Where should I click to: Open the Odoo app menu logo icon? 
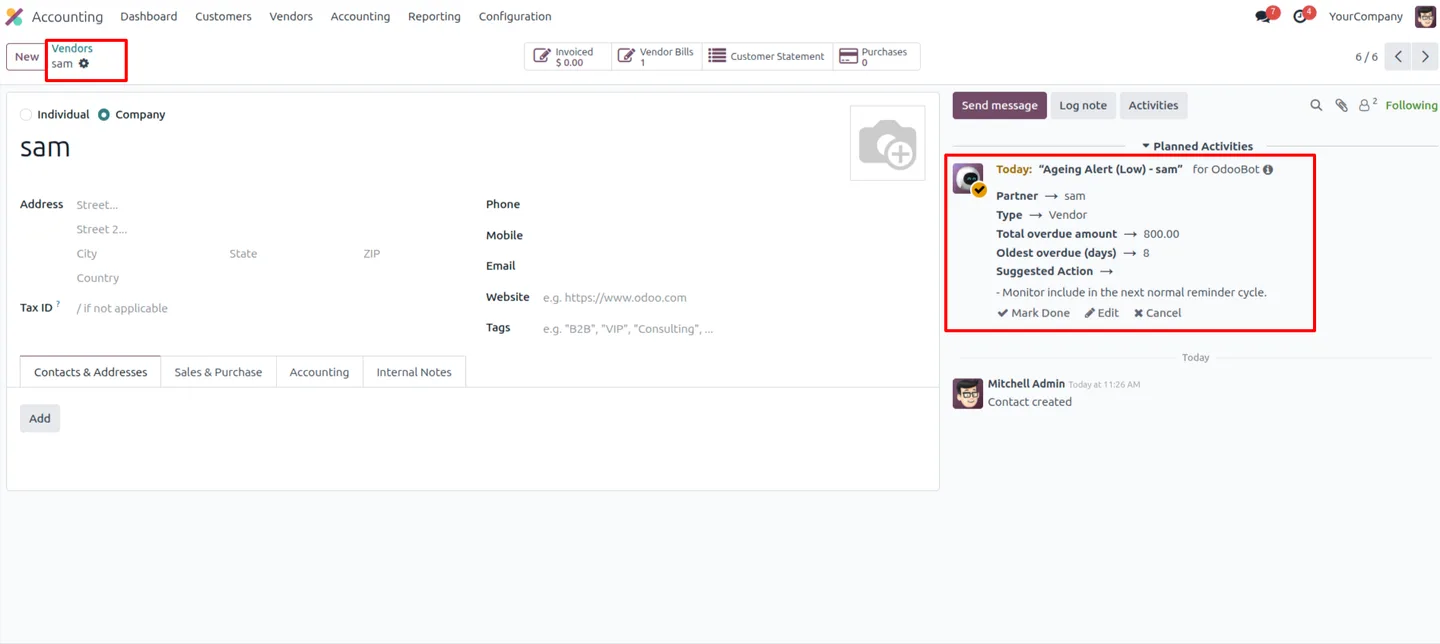14,17
